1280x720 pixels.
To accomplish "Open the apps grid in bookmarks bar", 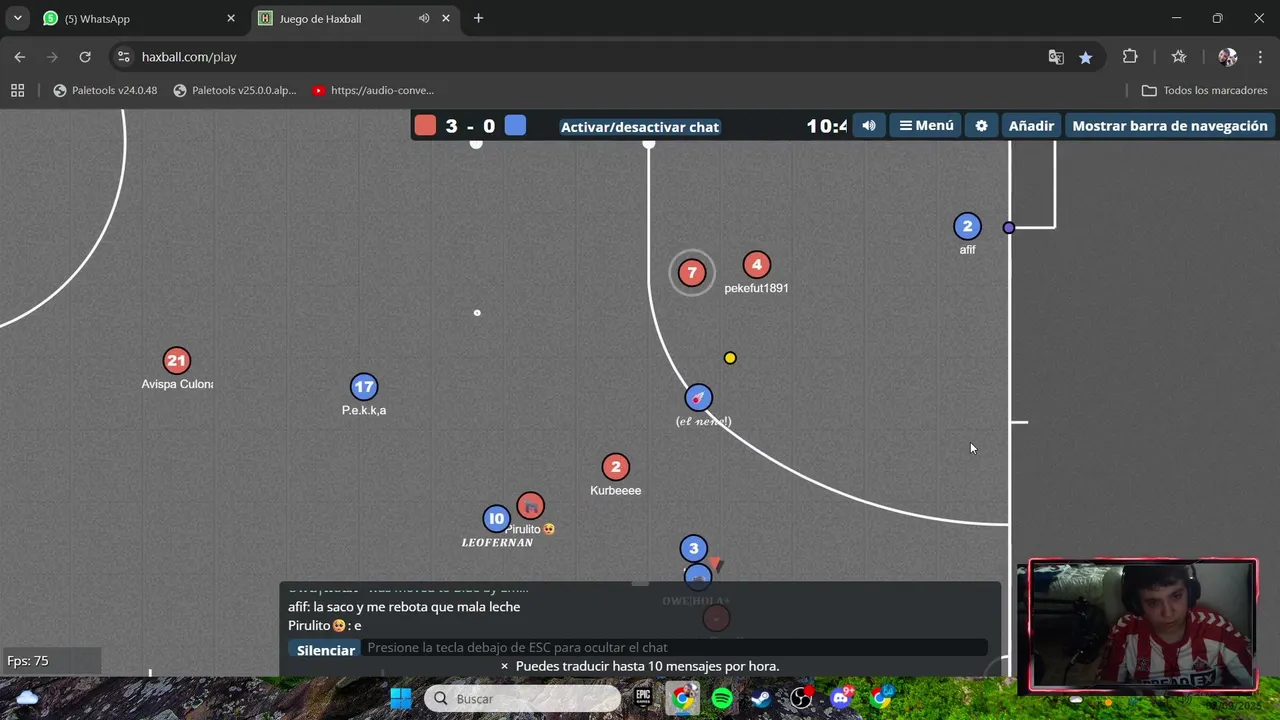I will [x=17, y=90].
